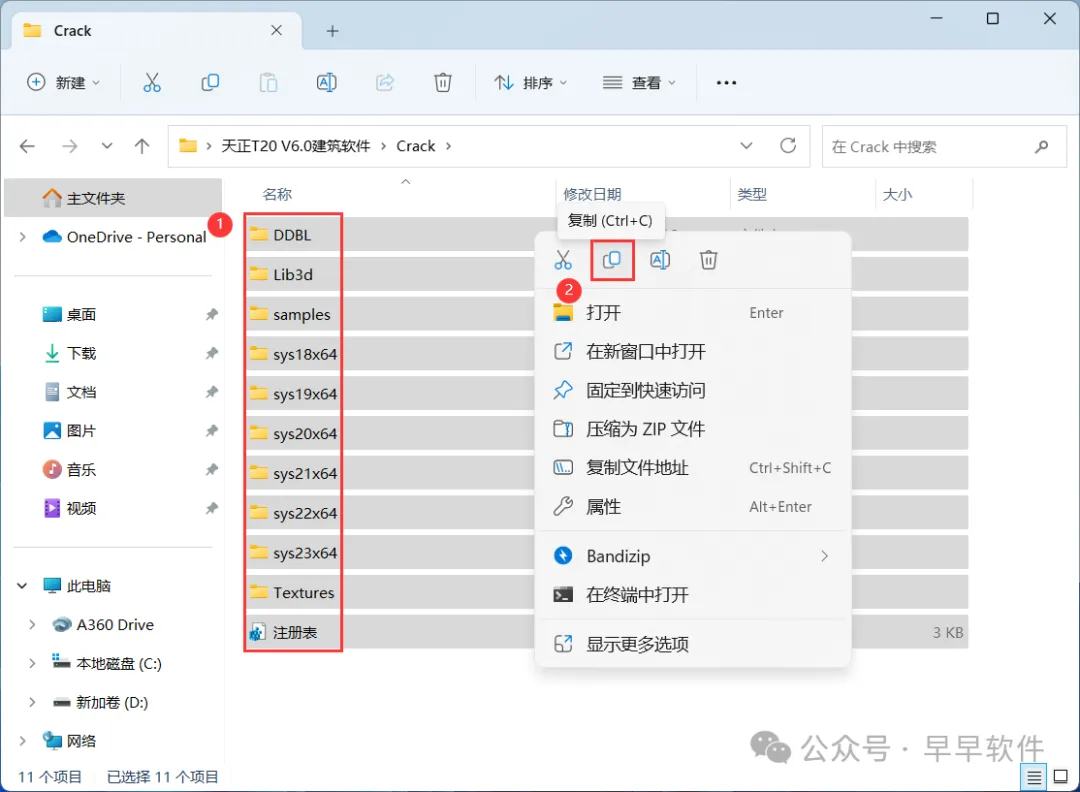Image resolution: width=1080 pixels, height=792 pixels.
Task: Select the 注册表 registry file
Action: pyautogui.click(x=295, y=632)
